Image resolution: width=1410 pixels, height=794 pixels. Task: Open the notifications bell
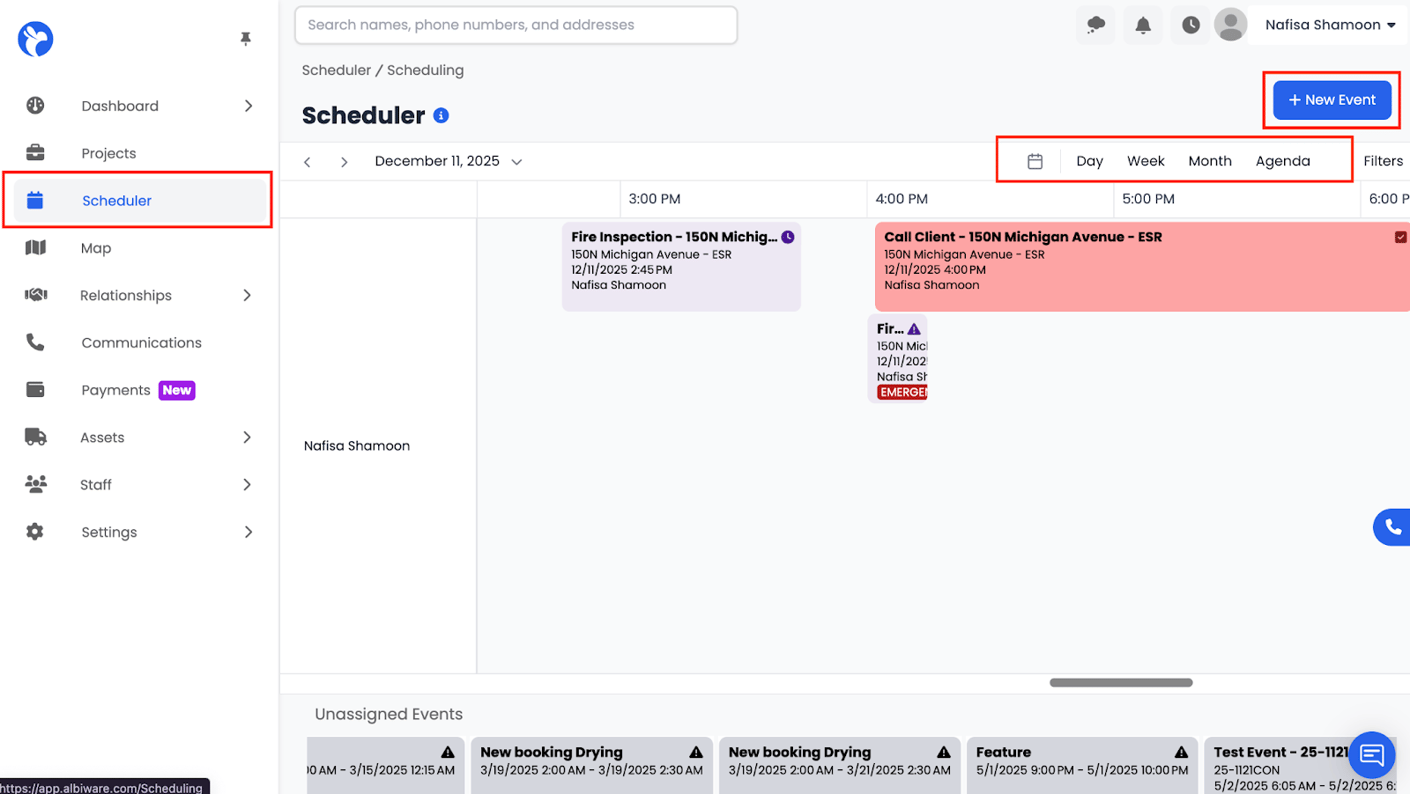pyautogui.click(x=1143, y=25)
